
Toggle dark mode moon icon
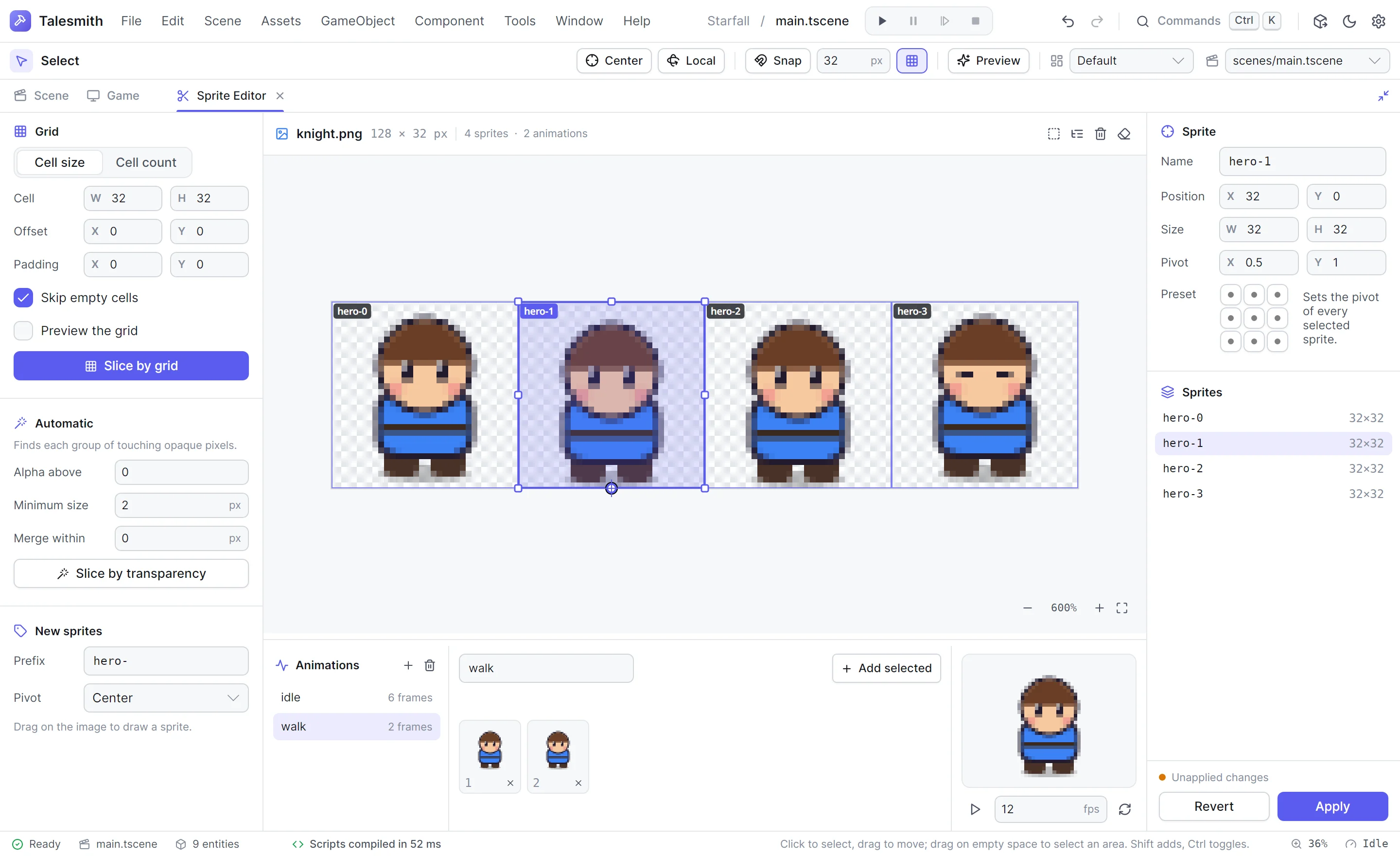1349,21
